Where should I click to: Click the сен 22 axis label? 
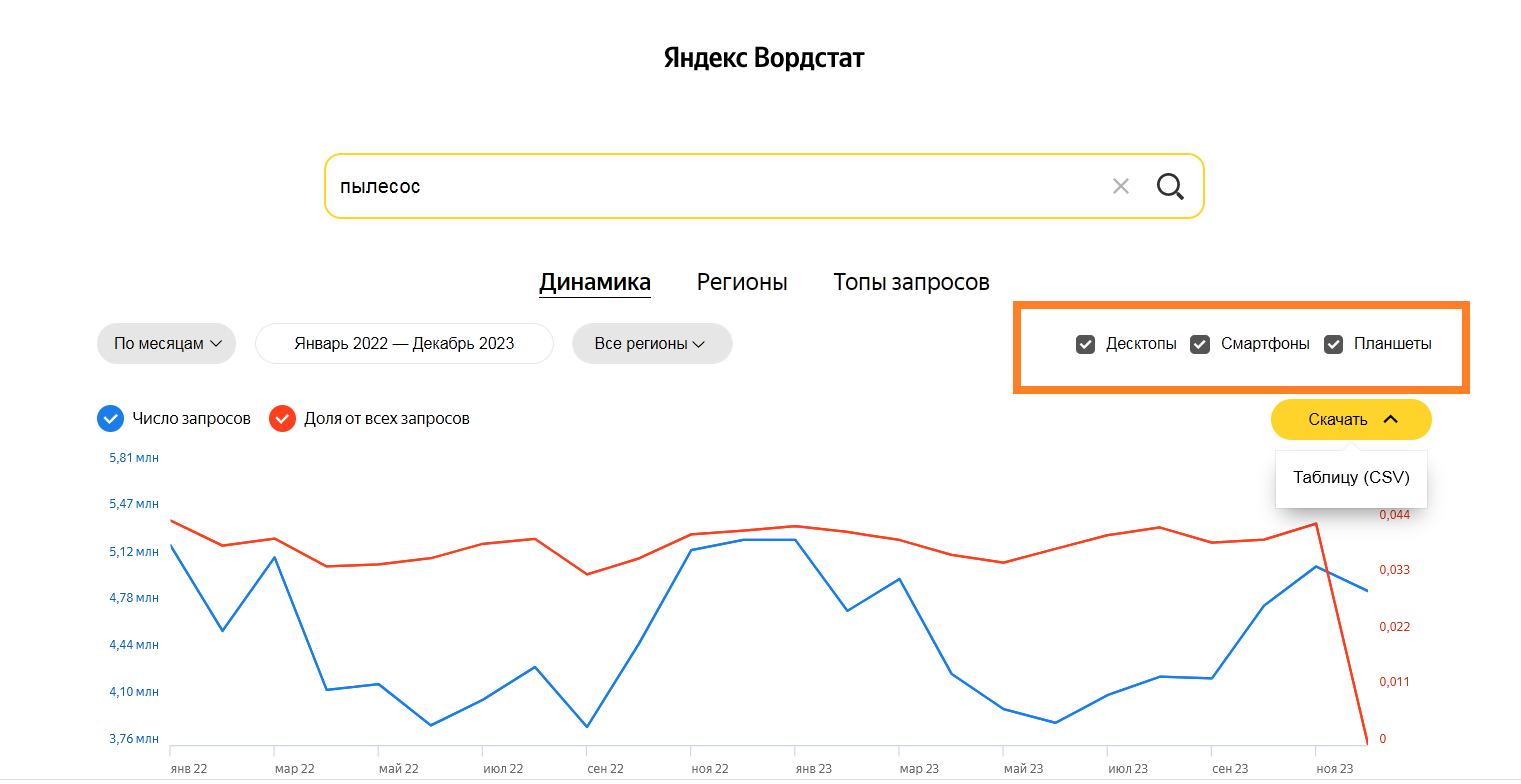click(605, 769)
